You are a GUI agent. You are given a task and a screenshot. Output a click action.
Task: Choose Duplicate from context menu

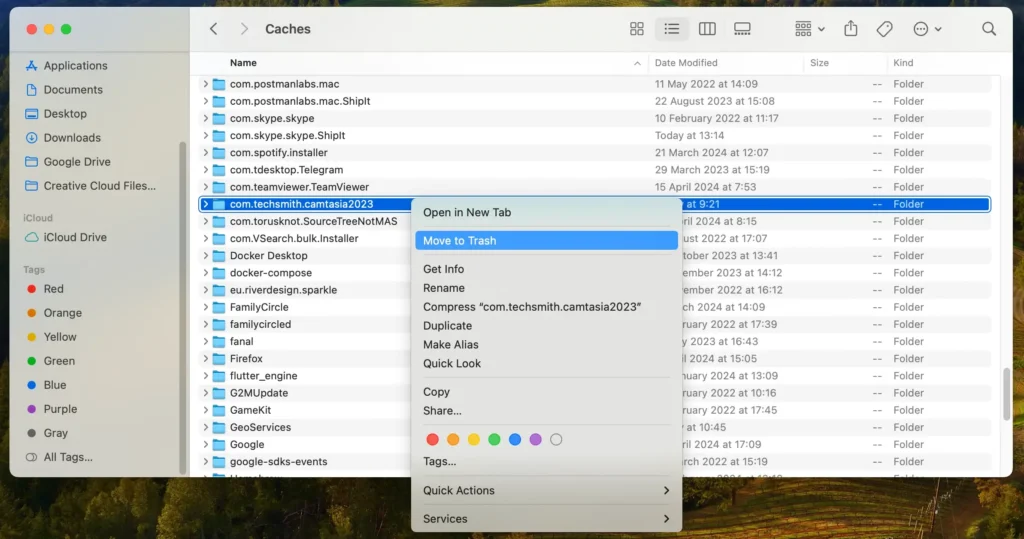click(x=546, y=326)
